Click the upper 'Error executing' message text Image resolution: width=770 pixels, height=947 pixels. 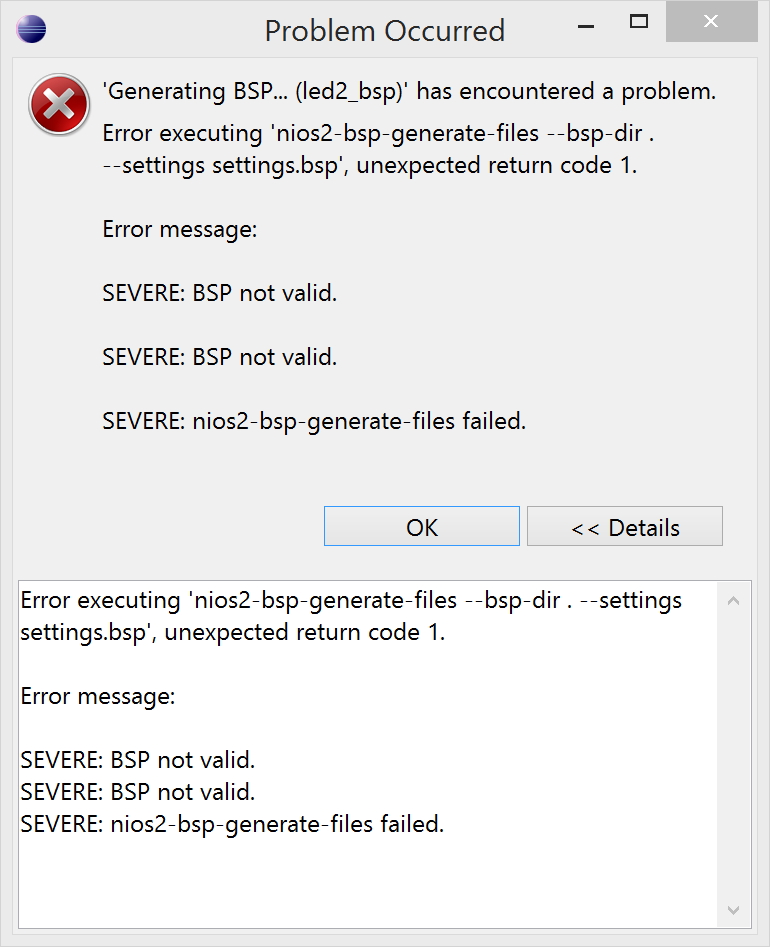372,150
